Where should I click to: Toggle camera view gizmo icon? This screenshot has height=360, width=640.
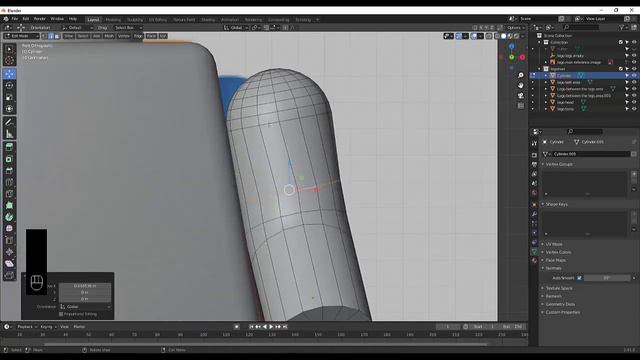pos(521,96)
